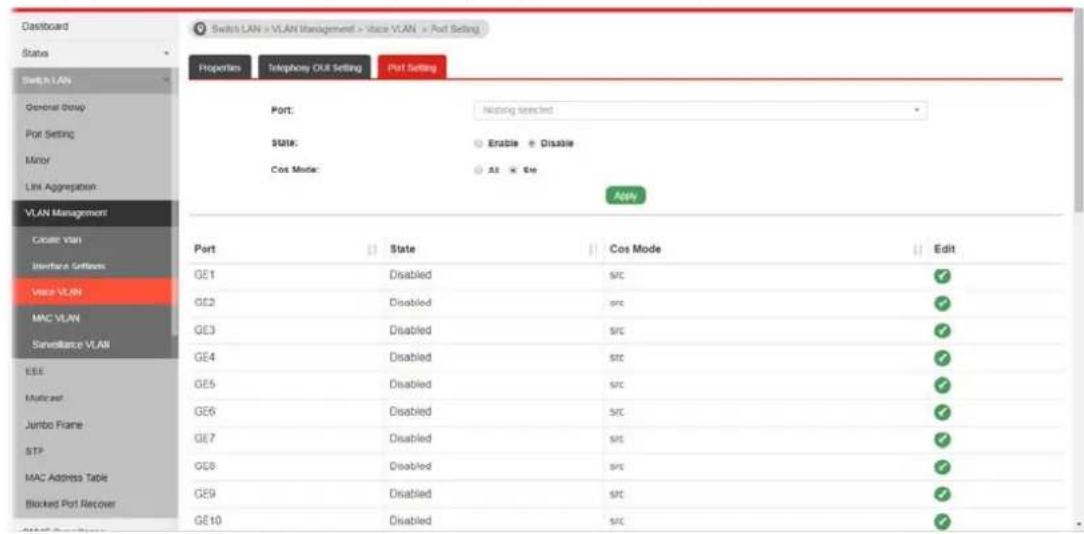Edit port GE7 voice VLAN settings
Viewport: 1084px width, 534px height.
click(x=940, y=439)
